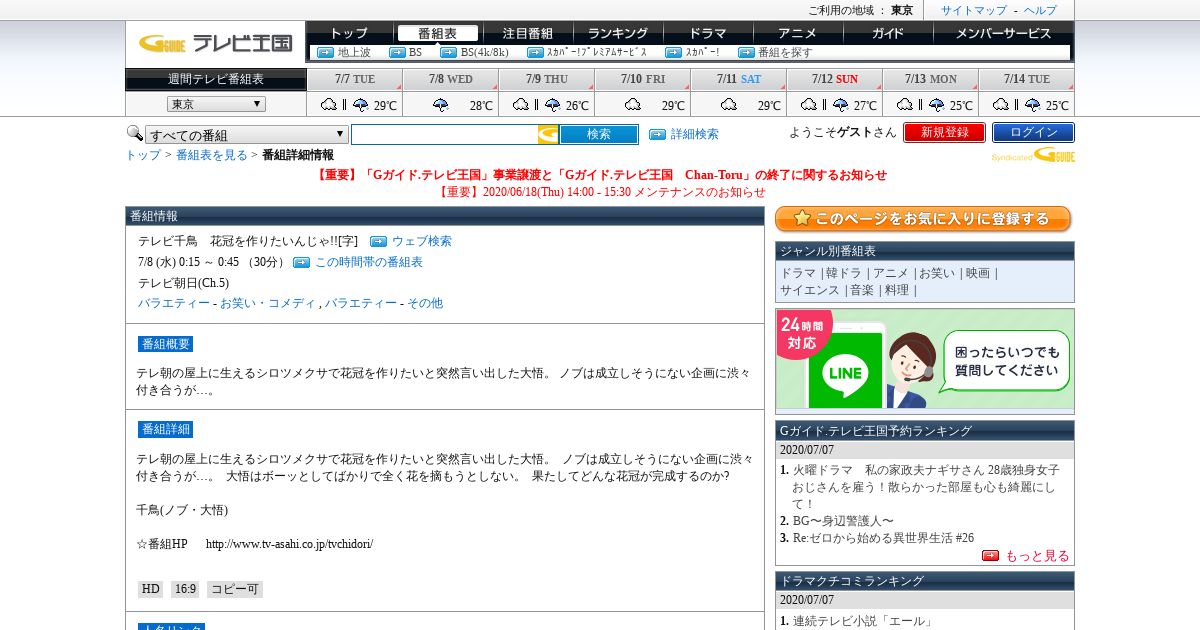Select the 番組表 navigation tab
Screen dimensions: 1200x630
click(x=437, y=33)
